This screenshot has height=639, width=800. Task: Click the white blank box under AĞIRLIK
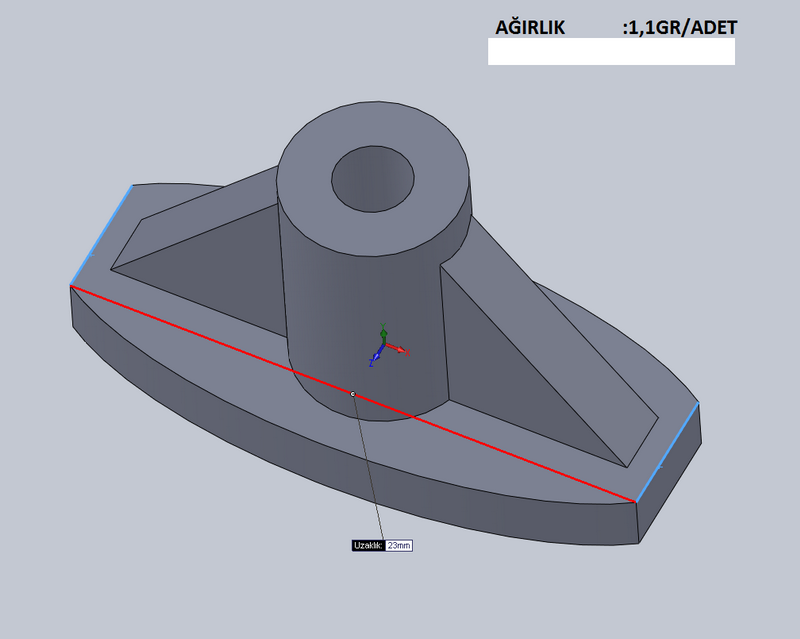[x=611, y=52]
